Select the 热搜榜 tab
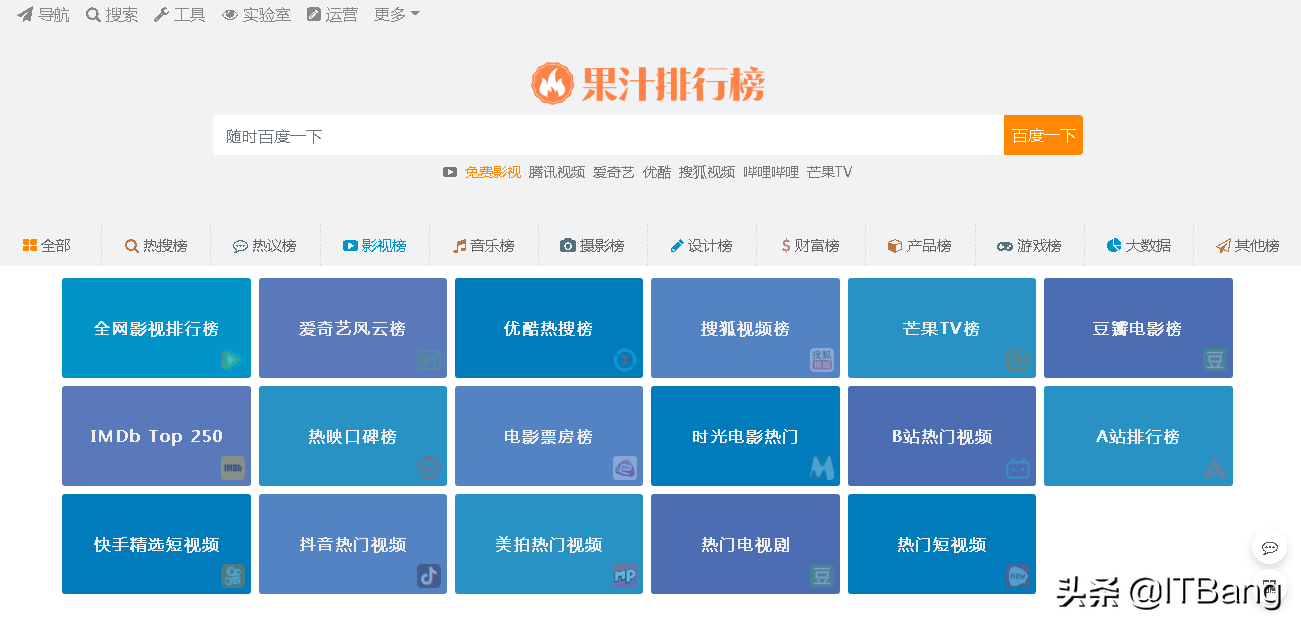Screen dimensions: 1301x628 point(156,245)
